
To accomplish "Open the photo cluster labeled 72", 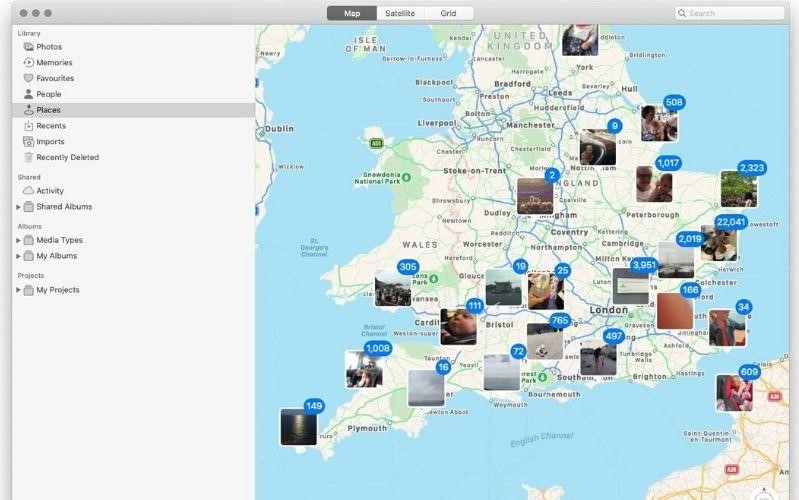I will [x=501, y=372].
